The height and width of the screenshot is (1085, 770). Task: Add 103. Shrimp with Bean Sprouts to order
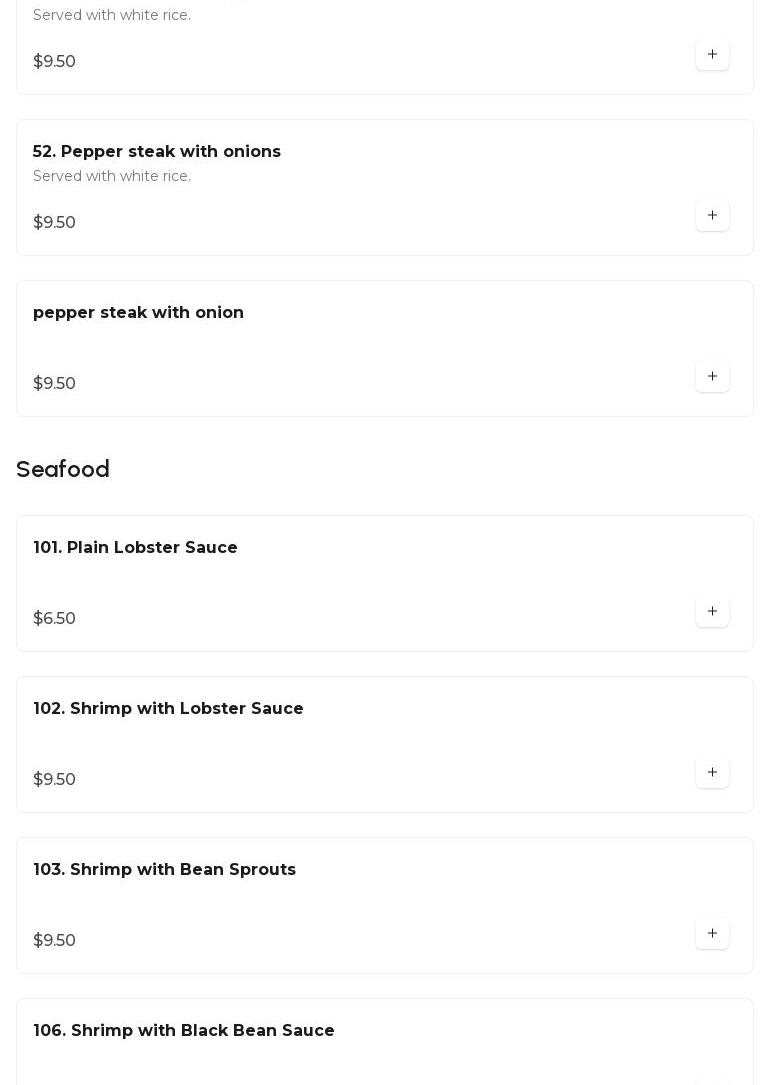[x=712, y=933]
